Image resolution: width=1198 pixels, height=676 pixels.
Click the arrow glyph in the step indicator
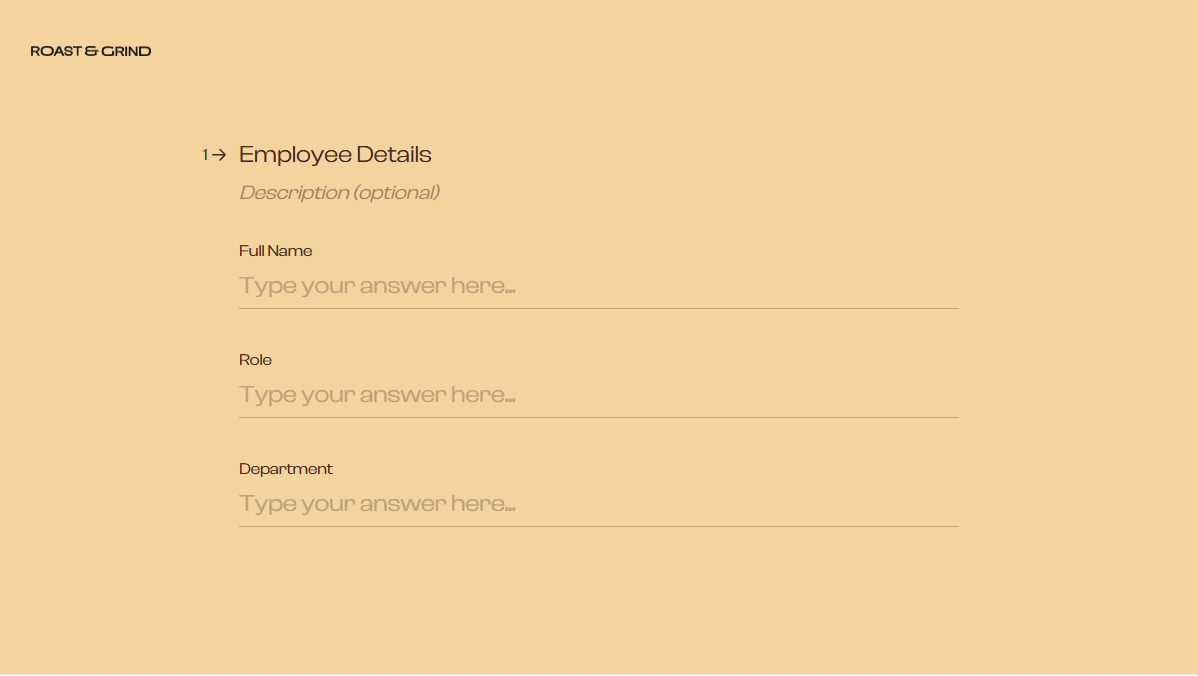click(x=219, y=155)
